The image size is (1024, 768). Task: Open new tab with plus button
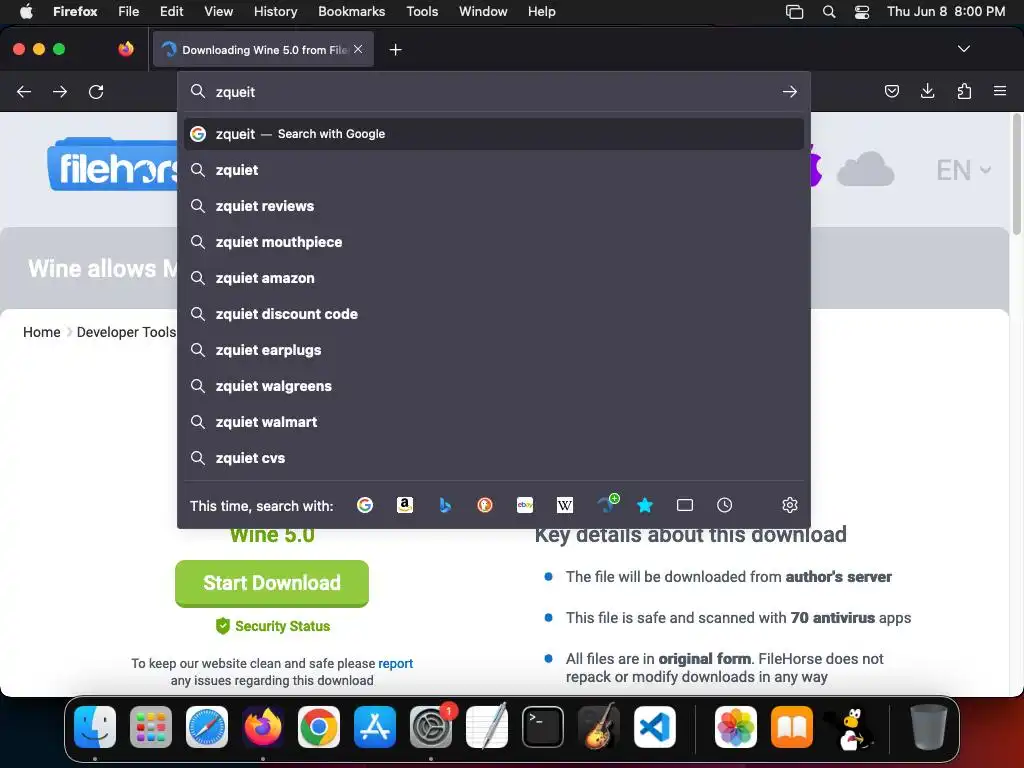pyautogui.click(x=395, y=50)
